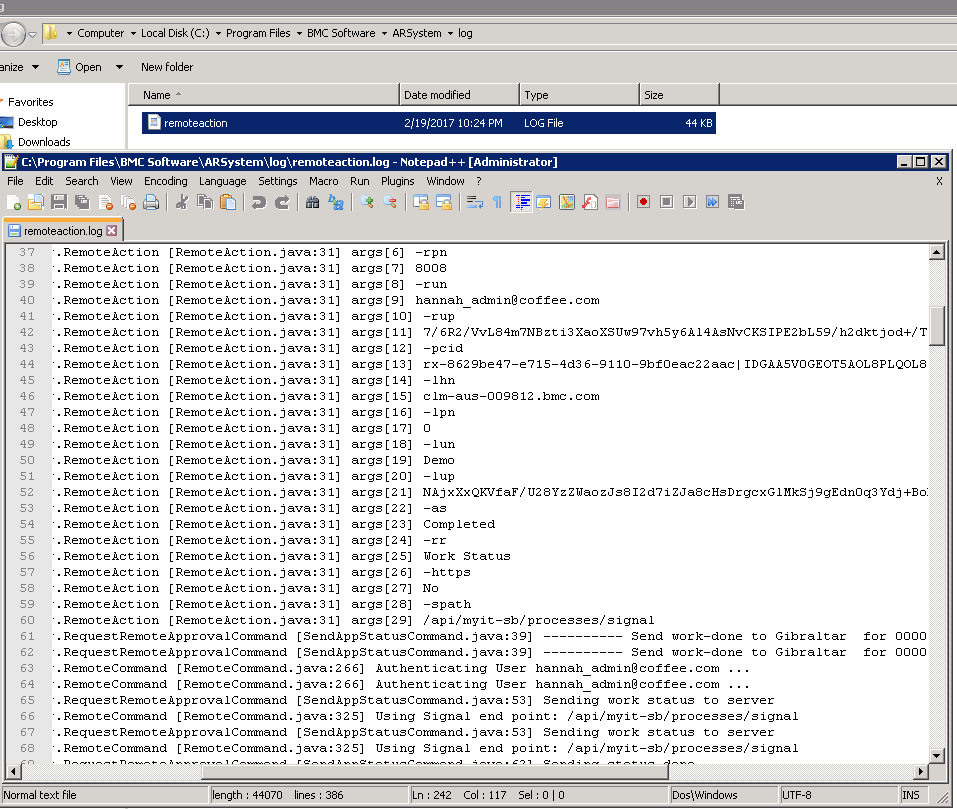Open Find with the binoculars icon
The height and width of the screenshot is (809, 957).
[x=312, y=203]
